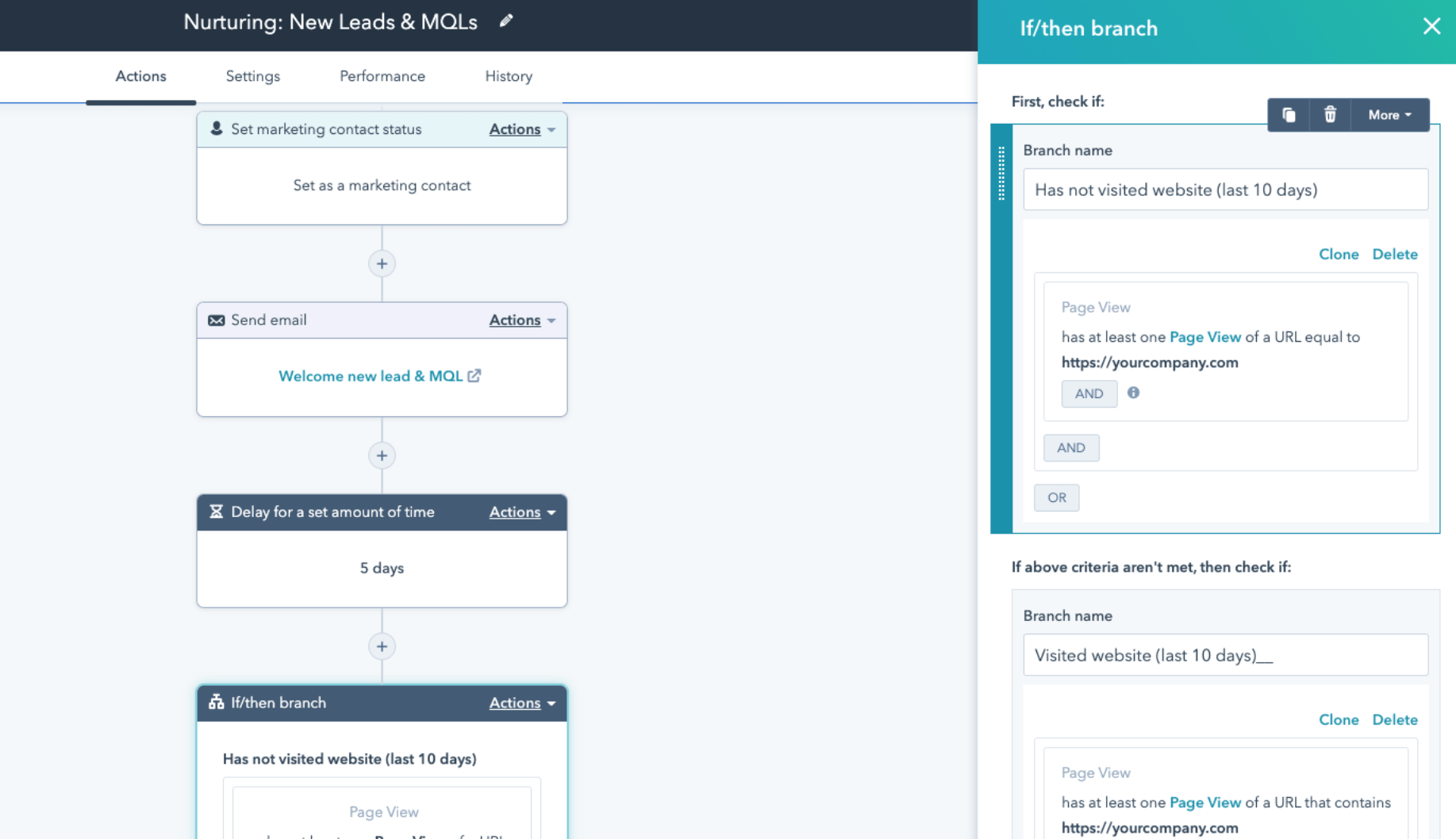The image size is (1456, 839).
Task: Click https://yourcompany.com URL in first branch
Action: pos(1150,362)
